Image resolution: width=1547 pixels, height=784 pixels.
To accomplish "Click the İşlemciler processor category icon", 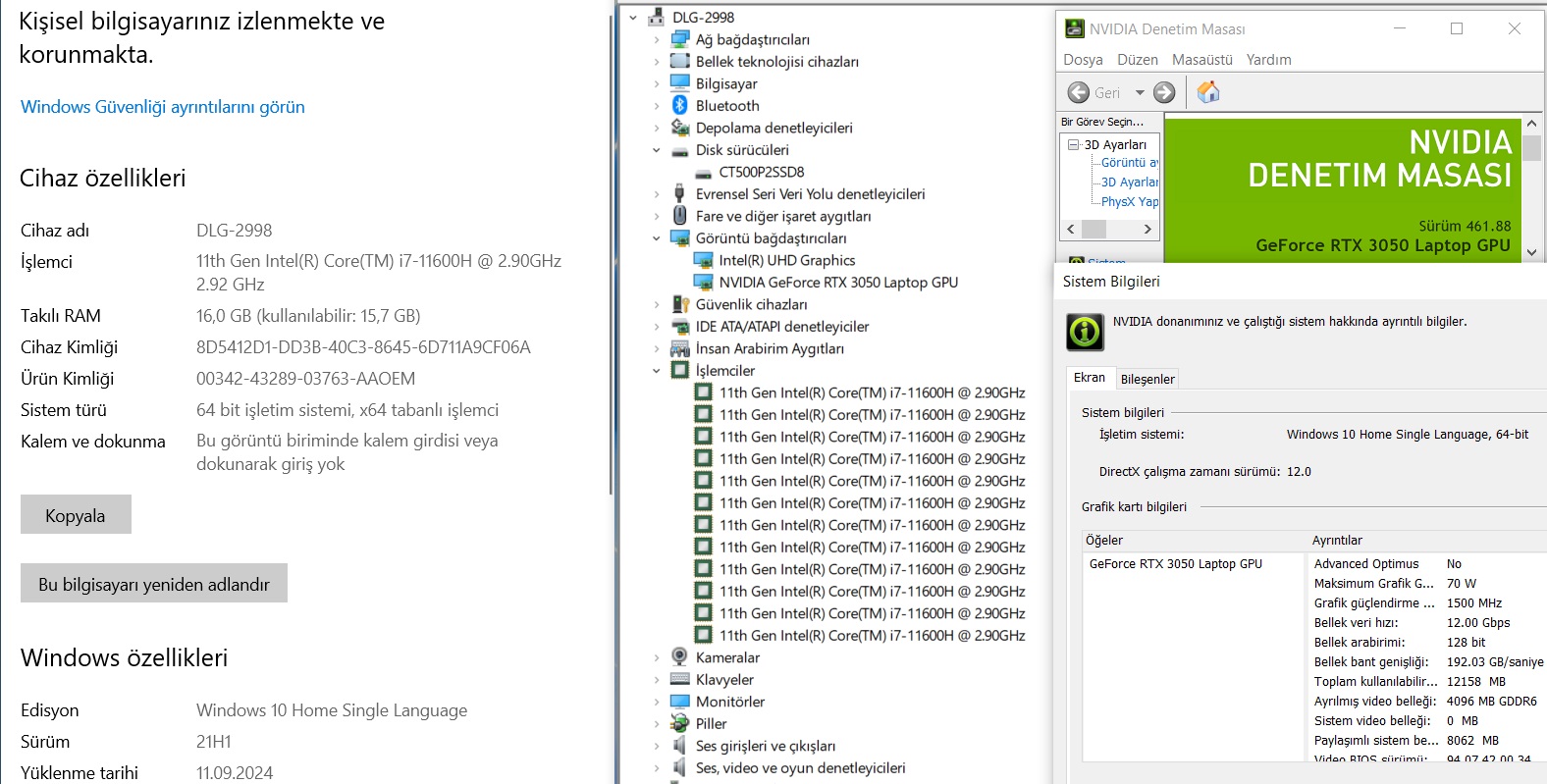I will pos(679,370).
